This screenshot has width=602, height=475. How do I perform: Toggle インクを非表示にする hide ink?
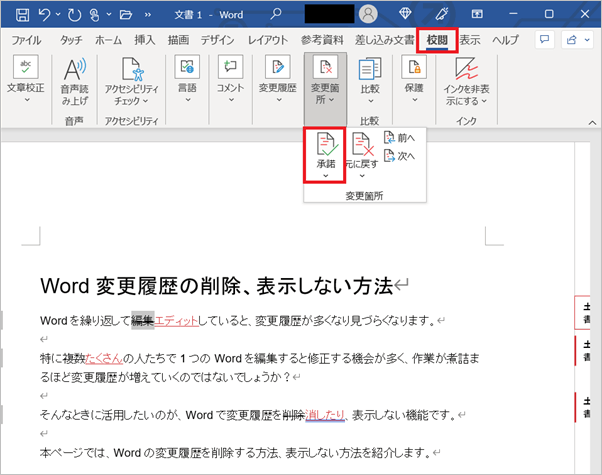point(464,79)
